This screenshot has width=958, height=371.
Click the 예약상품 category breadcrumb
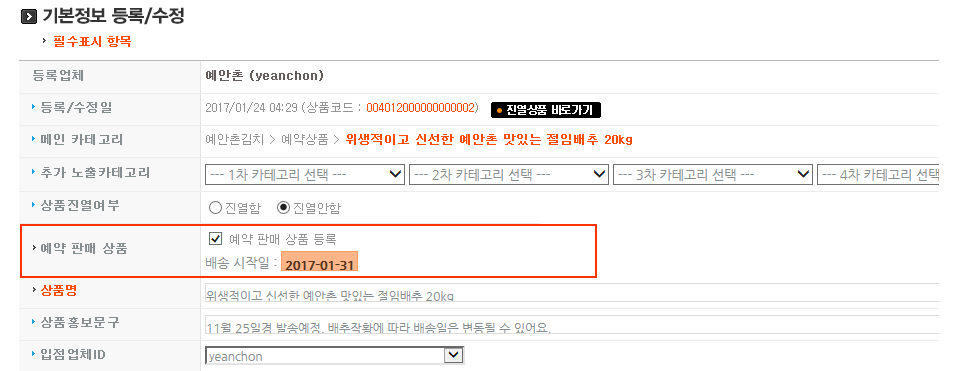(305, 139)
